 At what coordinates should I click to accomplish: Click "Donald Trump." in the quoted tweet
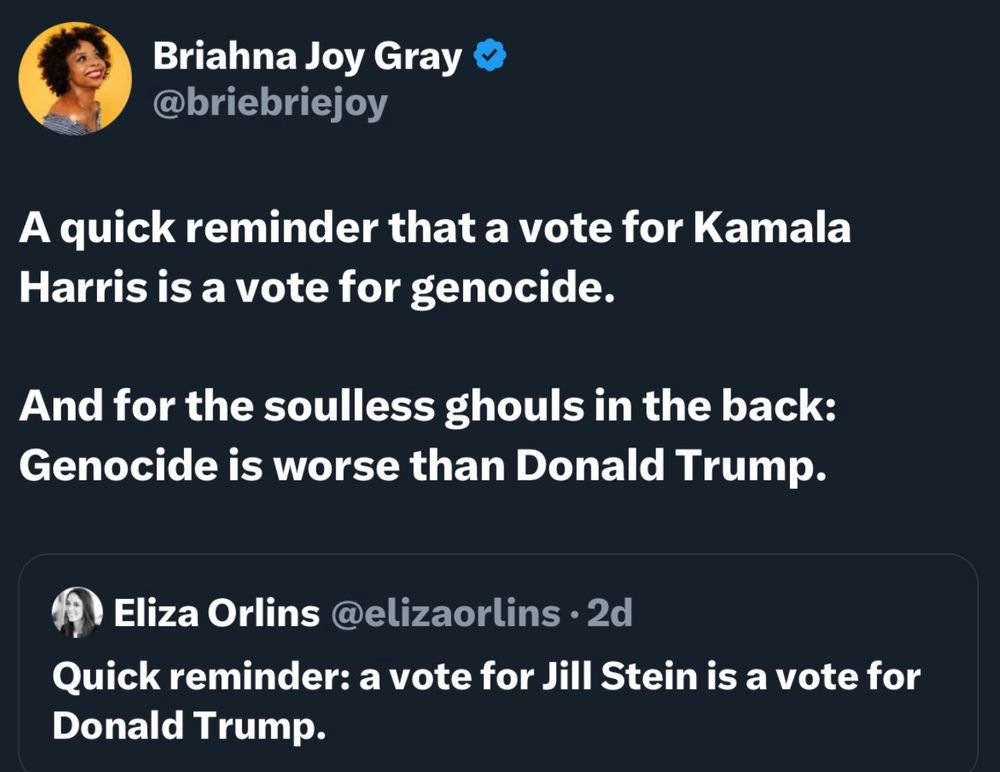pyautogui.click(x=189, y=726)
